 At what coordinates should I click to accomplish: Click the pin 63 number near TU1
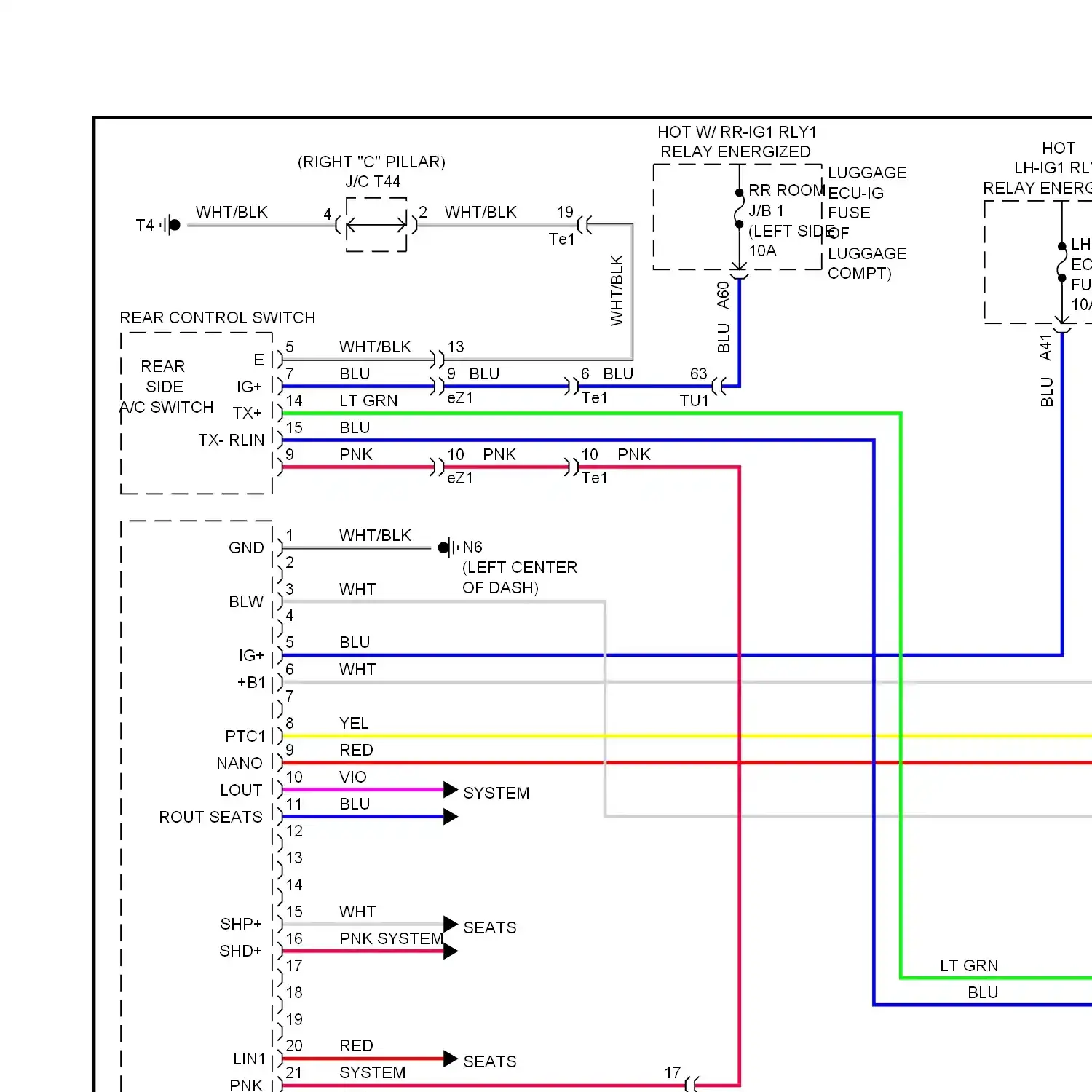pyautogui.click(x=698, y=373)
